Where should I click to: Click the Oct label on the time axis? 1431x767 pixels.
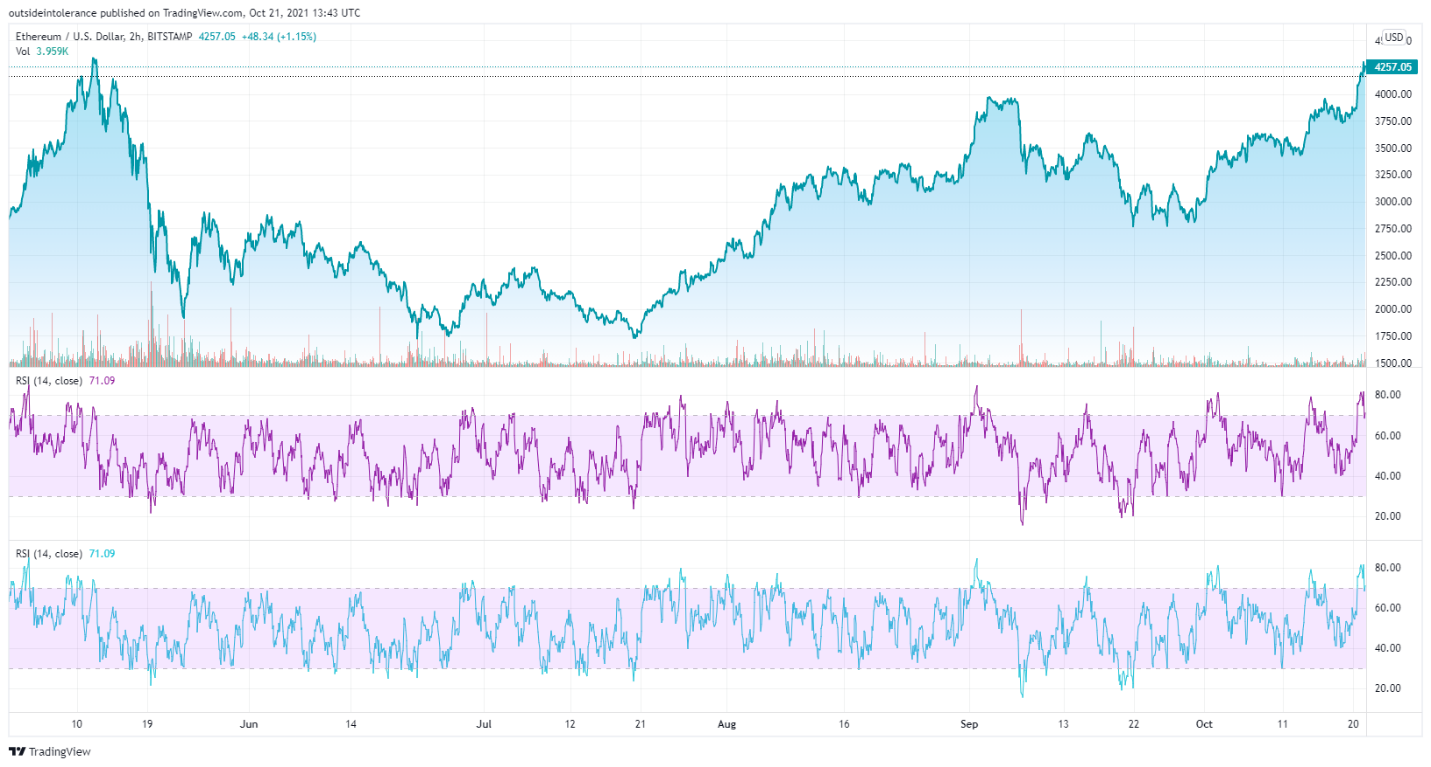pyautogui.click(x=1204, y=723)
